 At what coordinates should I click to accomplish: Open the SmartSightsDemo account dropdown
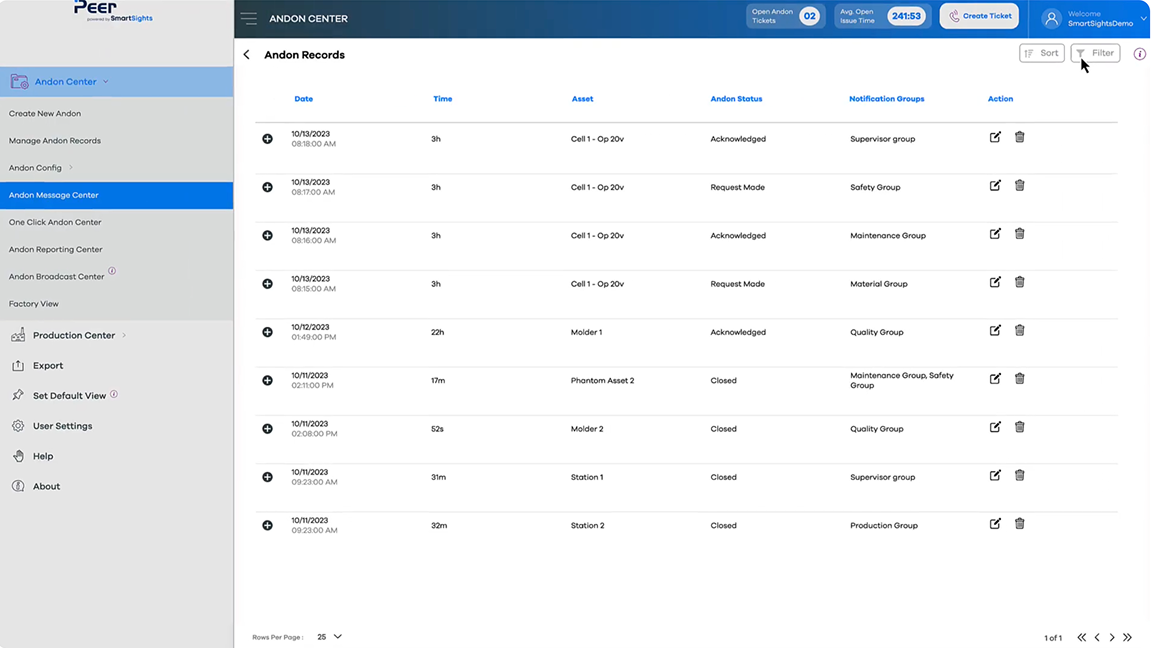pos(1144,18)
